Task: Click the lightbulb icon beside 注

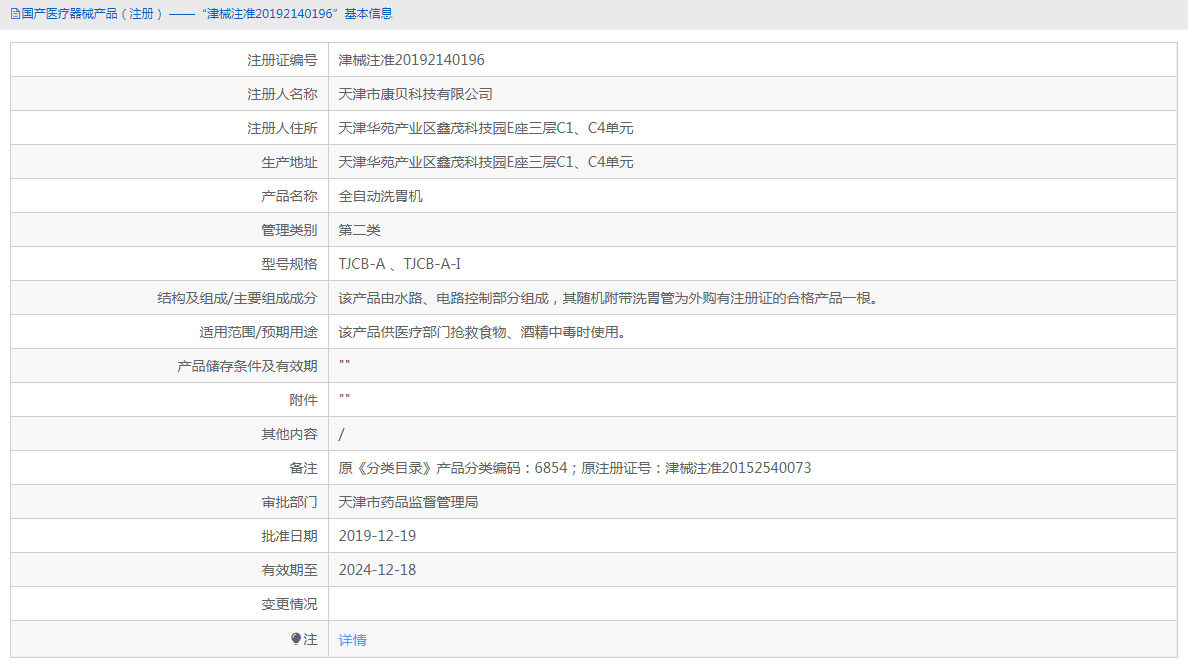Action: [296, 639]
